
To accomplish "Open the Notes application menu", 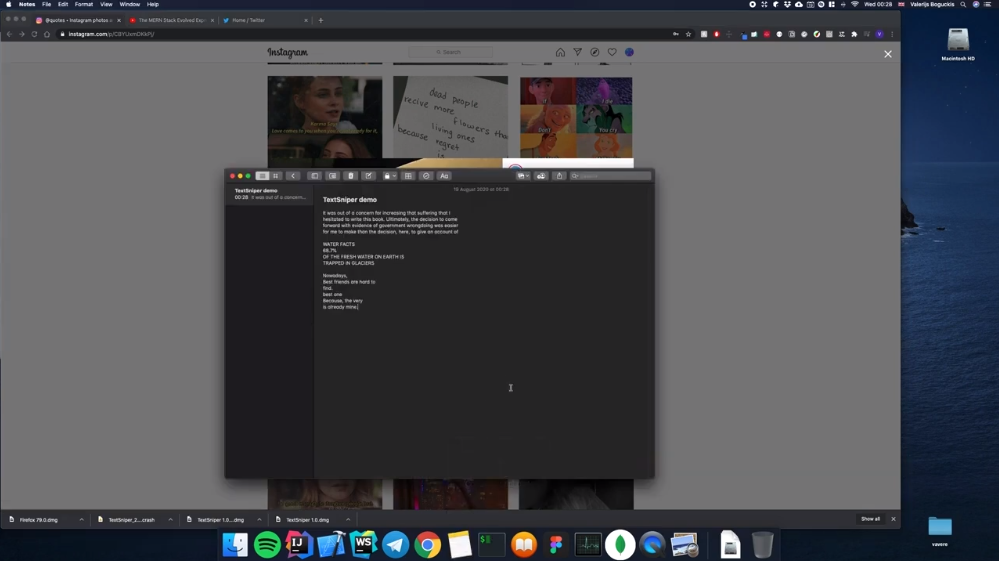I will pos(27,4).
